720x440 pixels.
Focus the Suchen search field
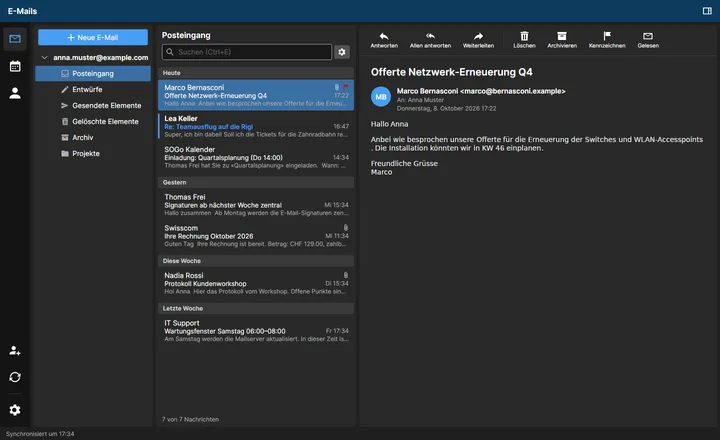pyautogui.click(x=247, y=52)
